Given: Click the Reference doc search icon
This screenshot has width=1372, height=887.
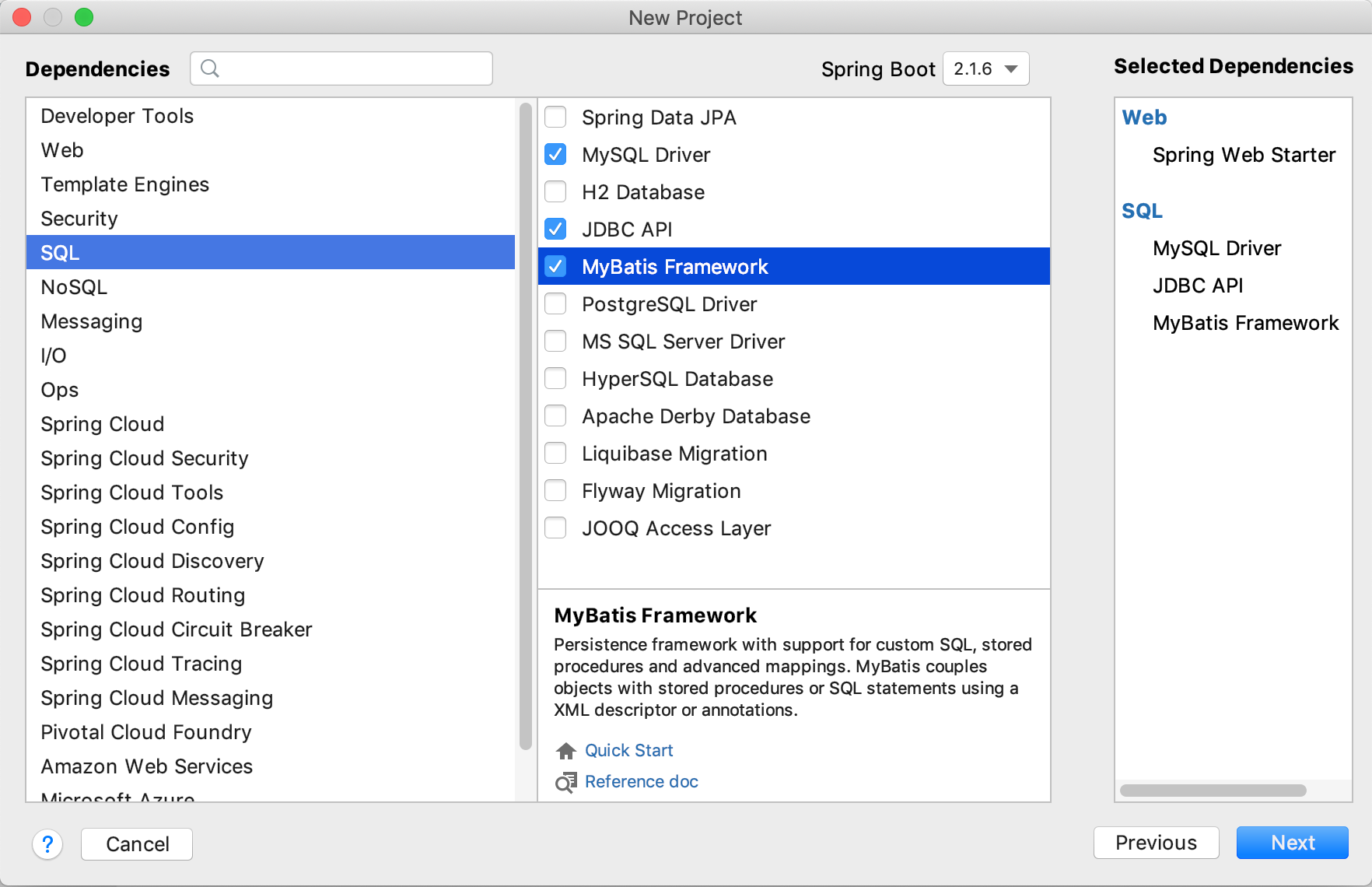Looking at the screenshot, I should coord(566,782).
